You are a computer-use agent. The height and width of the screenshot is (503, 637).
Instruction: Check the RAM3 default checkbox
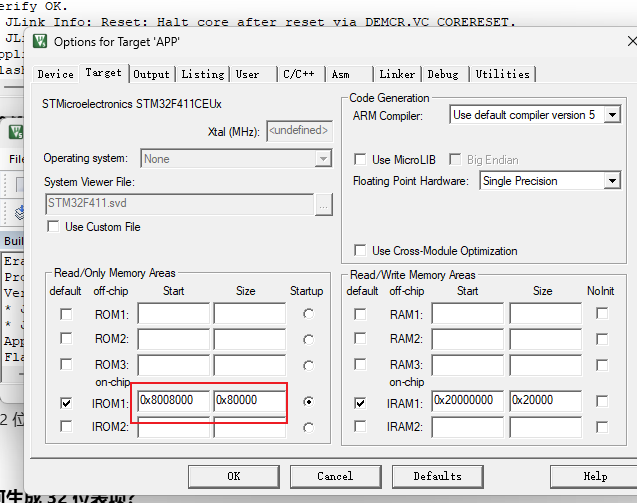[360, 364]
